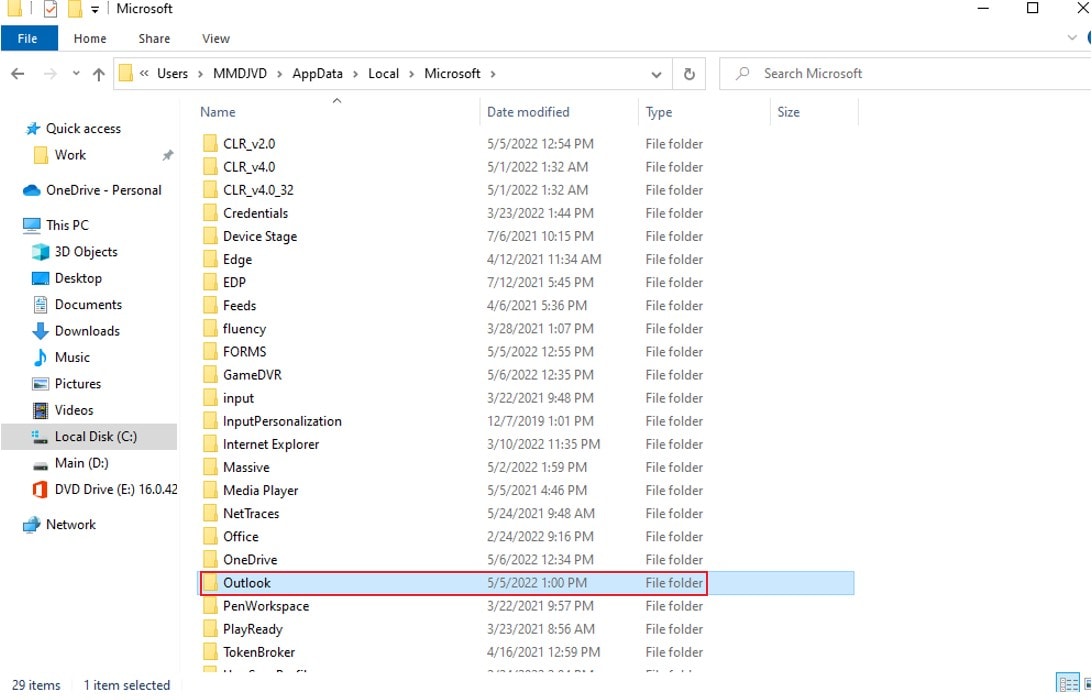Sort by the Date modified column header

click(528, 112)
